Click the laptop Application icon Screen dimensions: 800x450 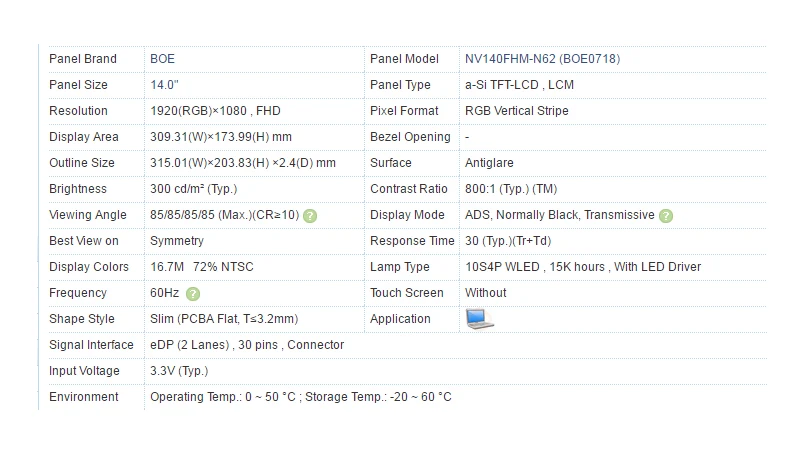(x=480, y=319)
